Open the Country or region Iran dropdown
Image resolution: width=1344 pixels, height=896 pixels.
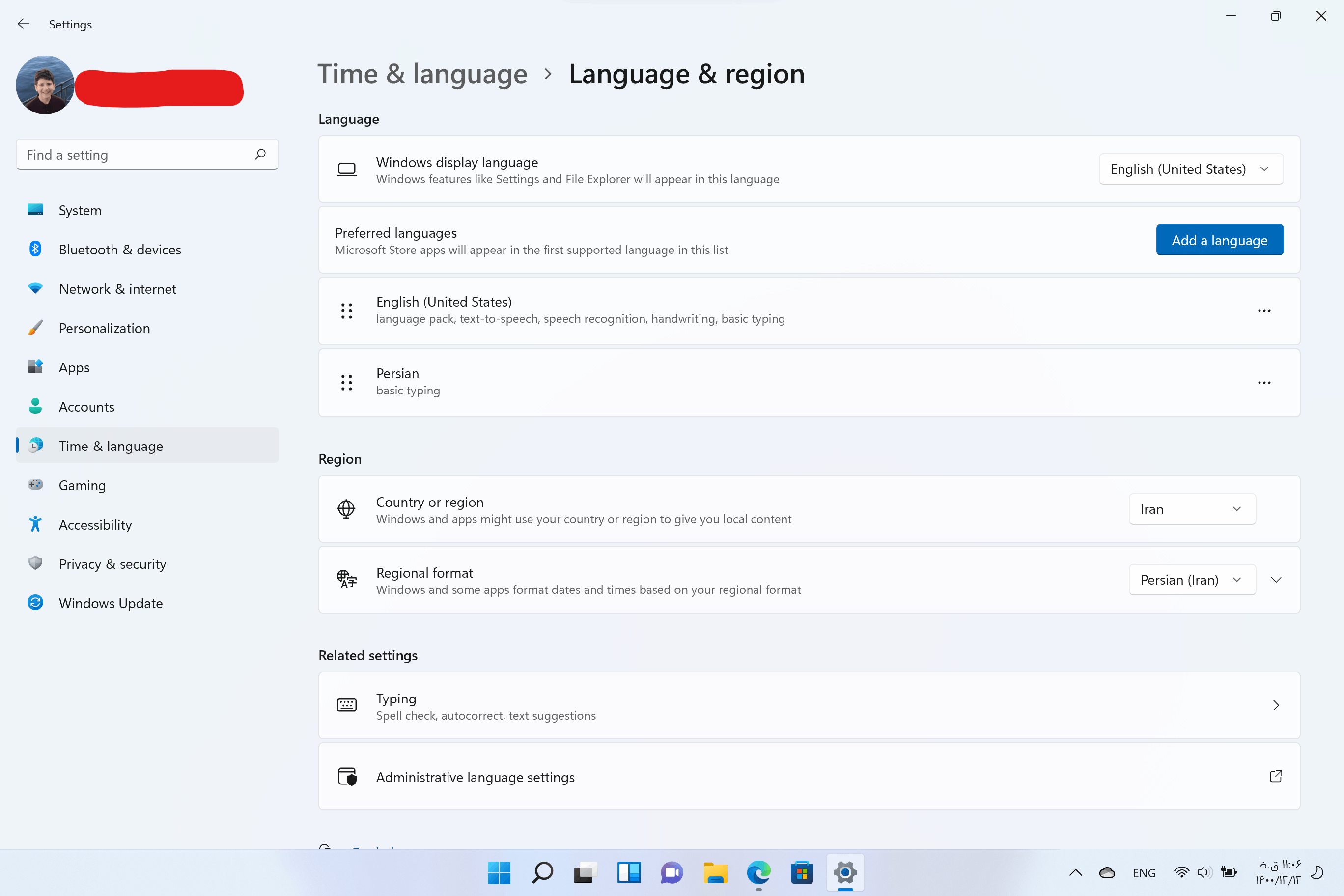pyautogui.click(x=1192, y=508)
